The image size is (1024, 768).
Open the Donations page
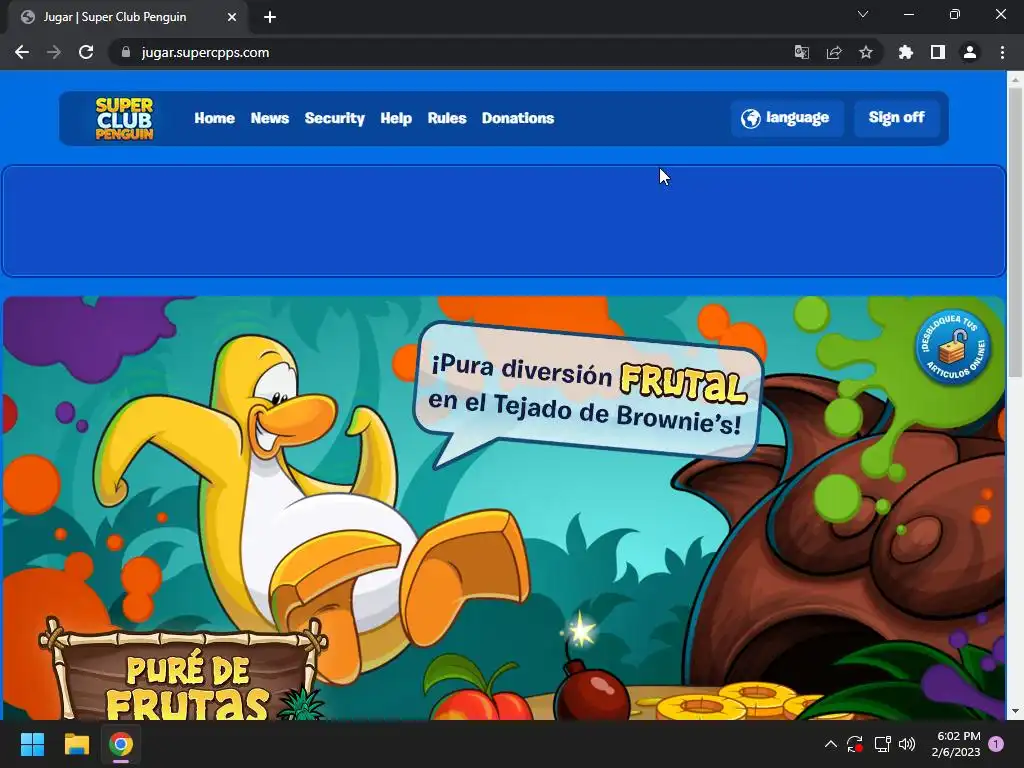(518, 118)
